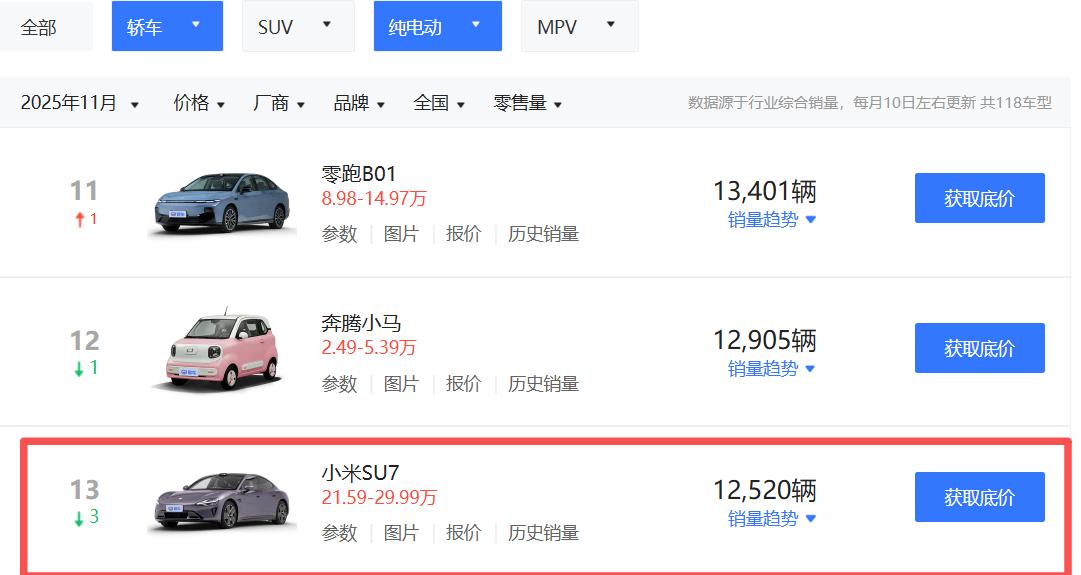Show 销量趋势 for 零跑B01

tap(771, 220)
